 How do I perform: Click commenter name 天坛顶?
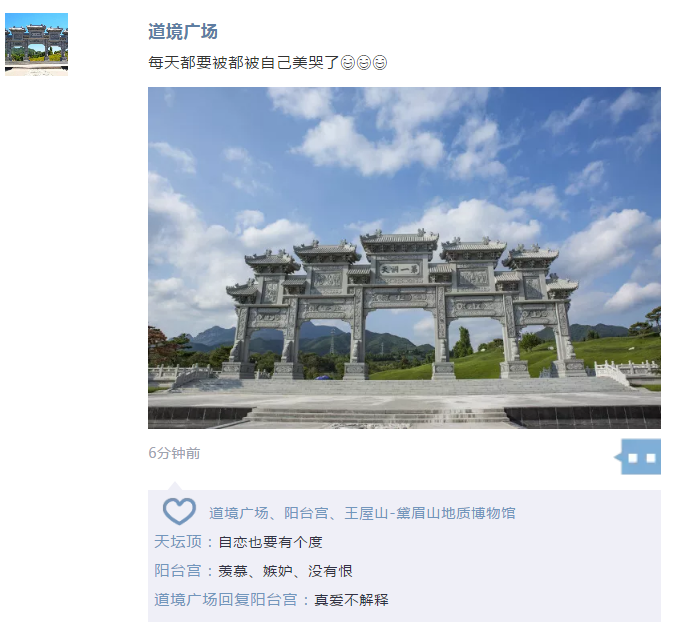(178, 542)
